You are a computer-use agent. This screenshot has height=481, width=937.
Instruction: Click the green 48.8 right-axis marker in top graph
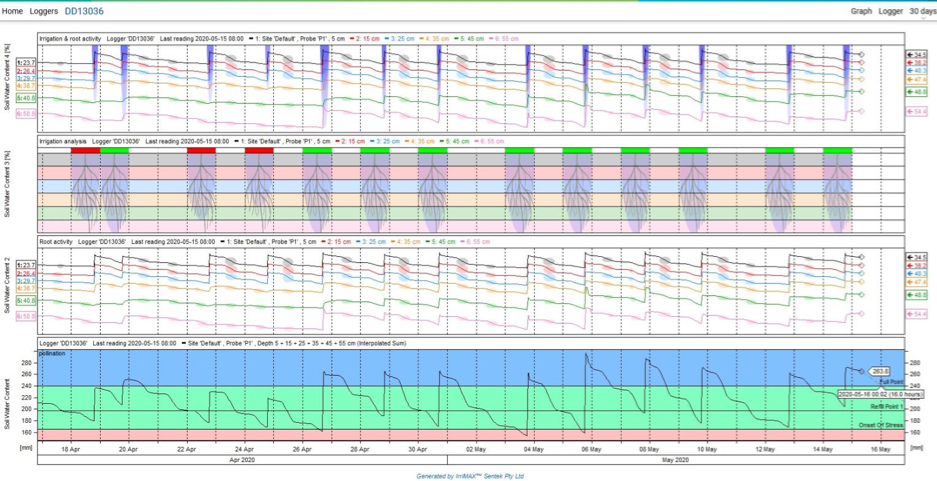tap(917, 91)
